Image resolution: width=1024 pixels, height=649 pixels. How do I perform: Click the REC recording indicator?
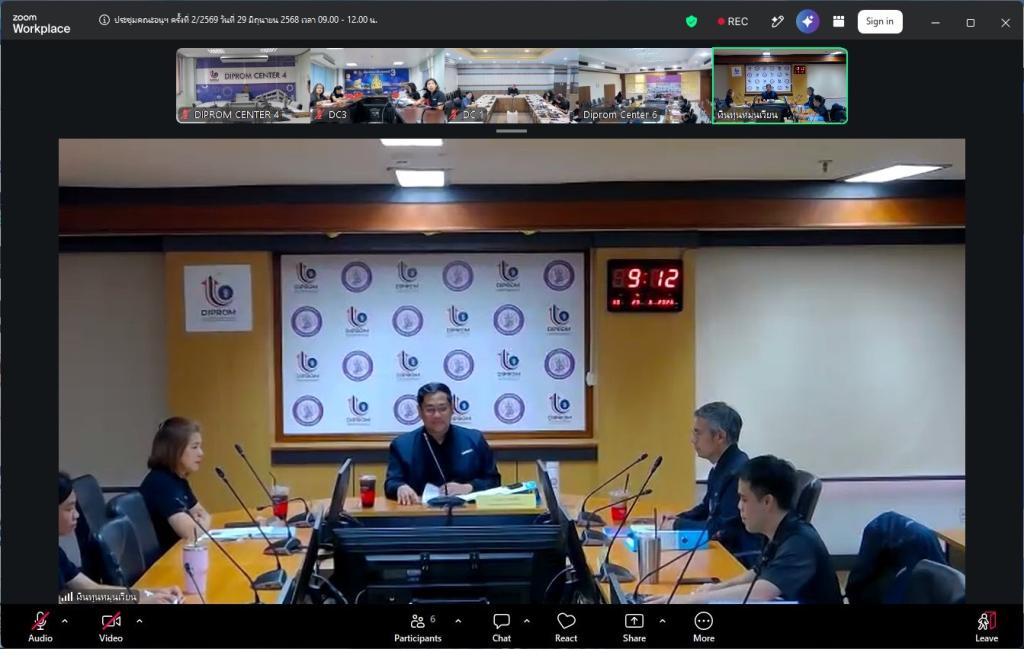pos(733,22)
